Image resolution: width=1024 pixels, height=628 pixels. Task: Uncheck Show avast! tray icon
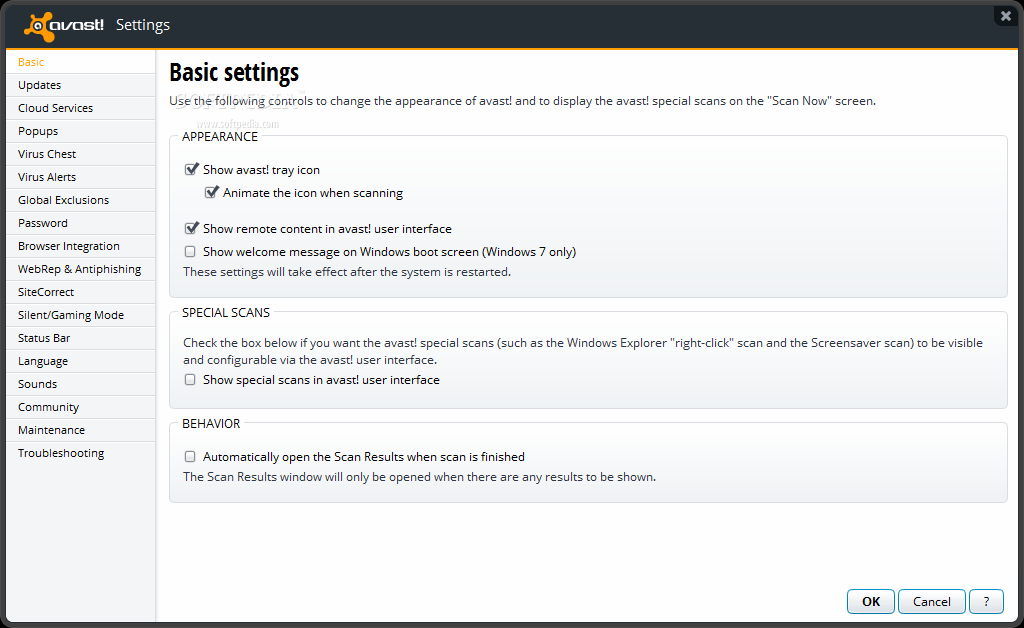191,170
